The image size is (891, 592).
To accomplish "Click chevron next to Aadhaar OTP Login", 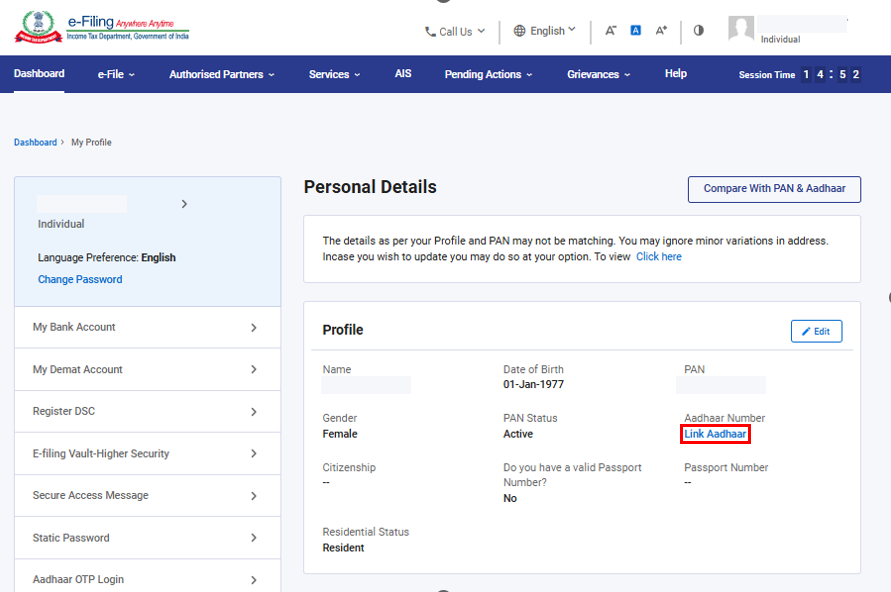I will click(x=253, y=580).
